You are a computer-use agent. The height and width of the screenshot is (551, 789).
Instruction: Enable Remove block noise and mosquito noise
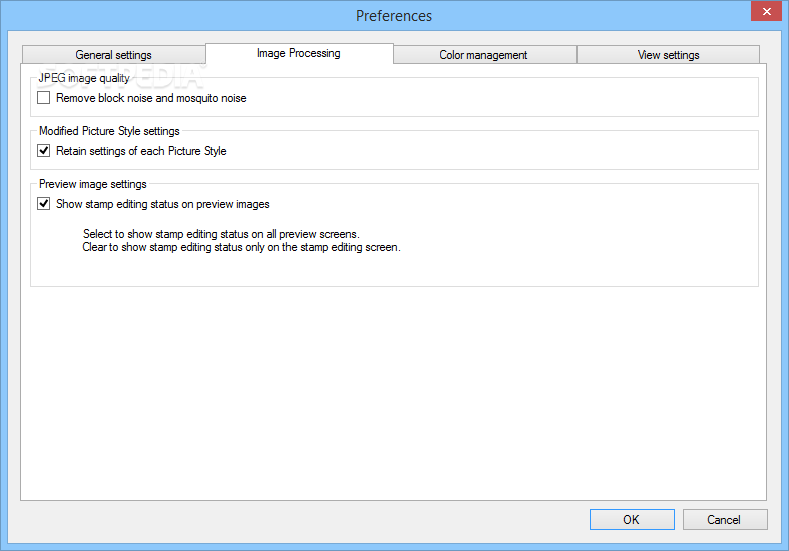(44, 98)
